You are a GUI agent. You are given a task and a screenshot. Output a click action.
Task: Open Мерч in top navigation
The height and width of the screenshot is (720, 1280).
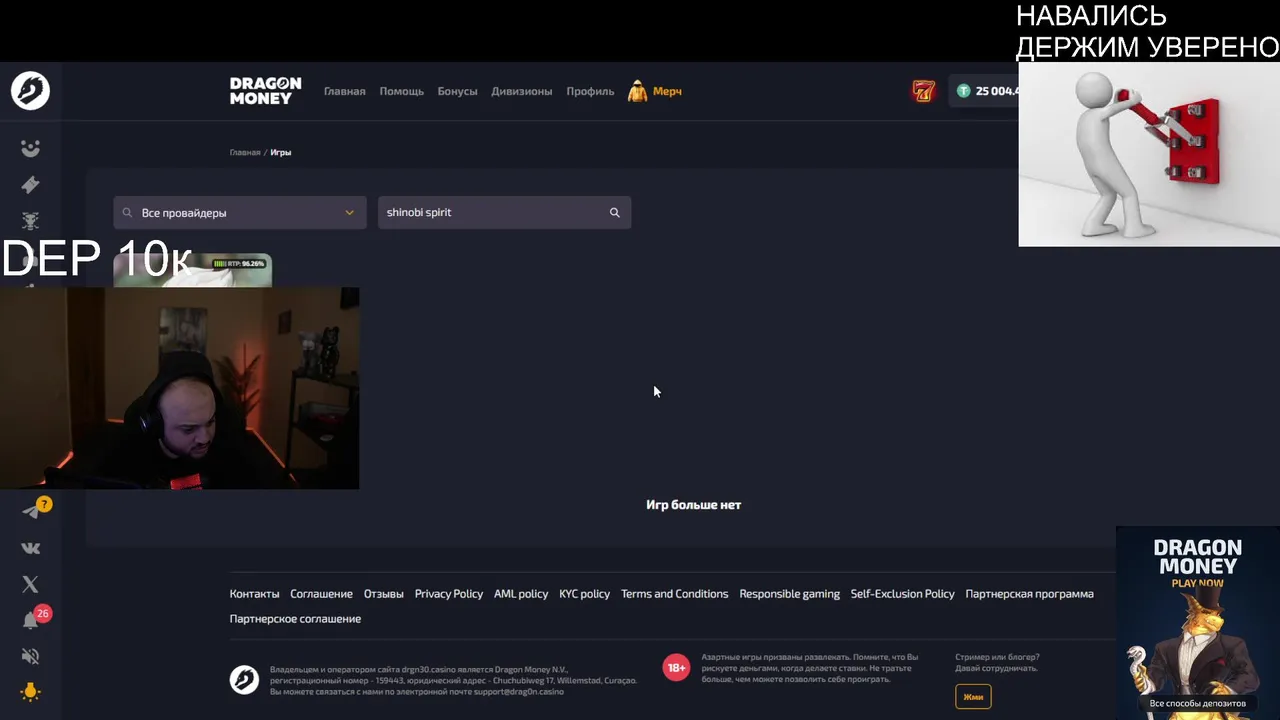667,91
